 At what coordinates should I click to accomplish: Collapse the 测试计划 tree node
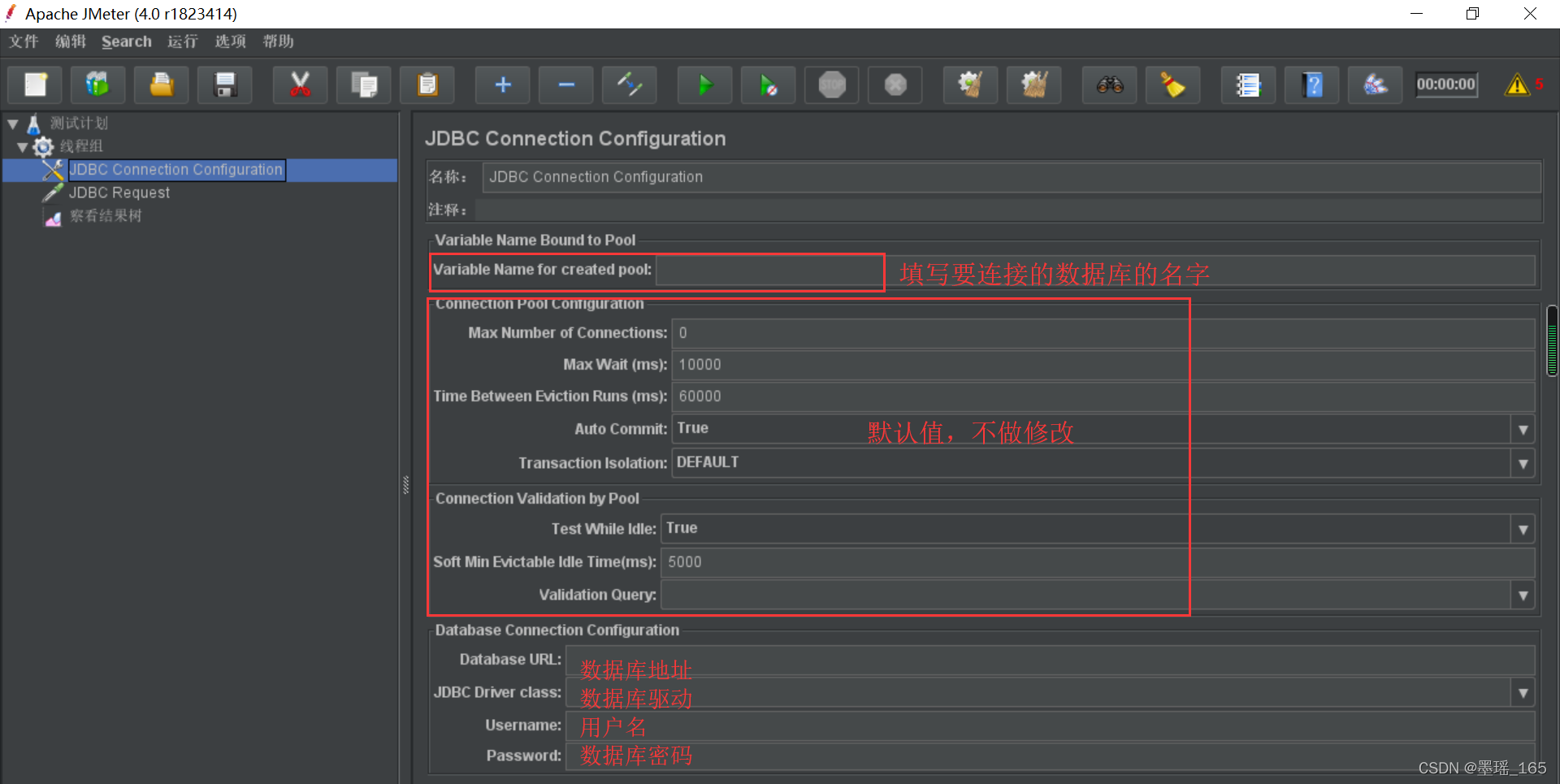pyautogui.click(x=13, y=123)
